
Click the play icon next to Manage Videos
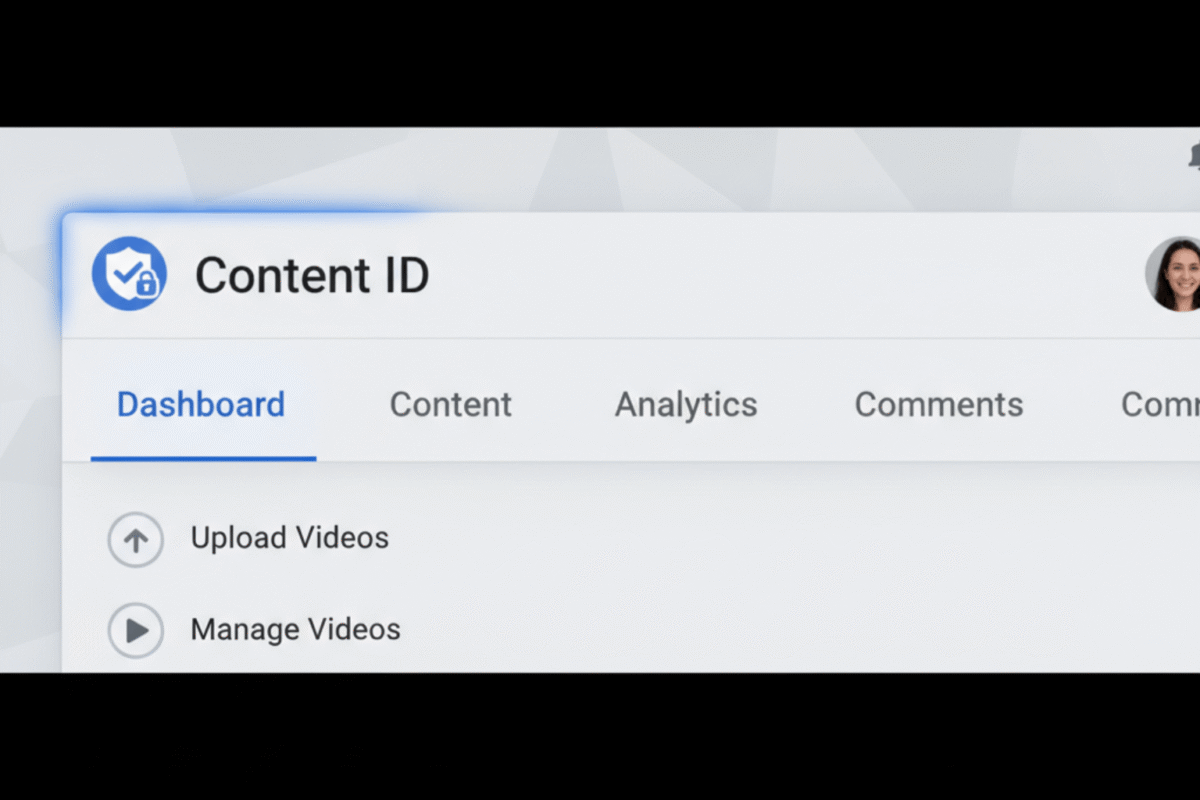pyautogui.click(x=135, y=631)
